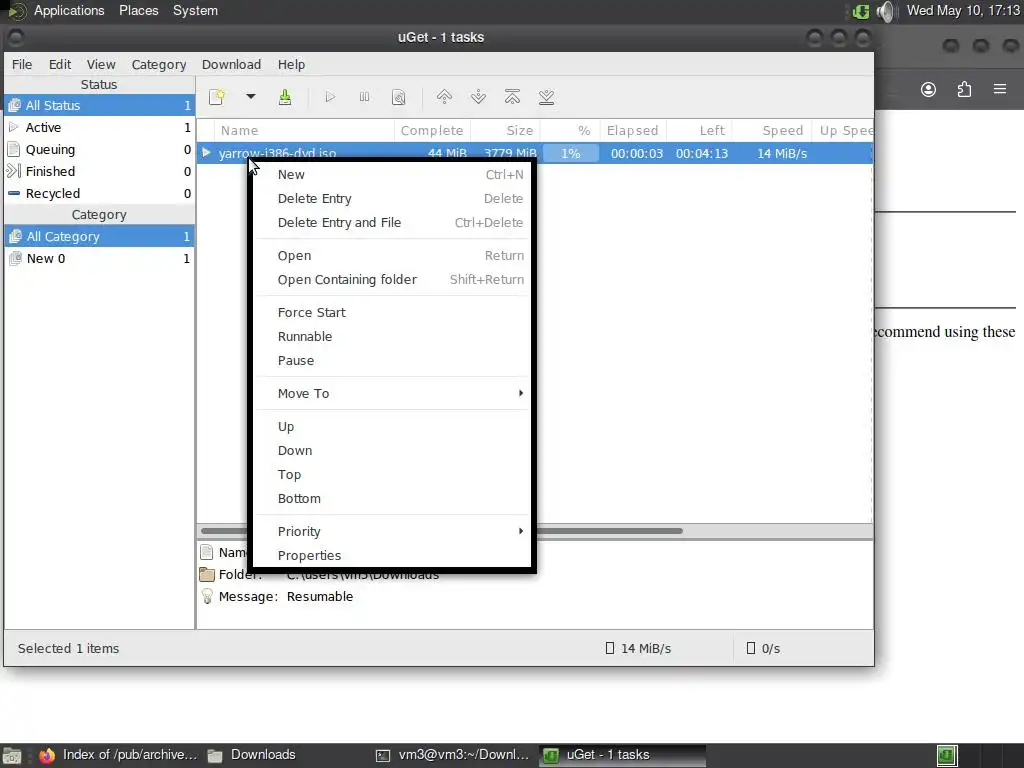Click the download Properties toolbar icon
The image size is (1024, 768).
pyautogui.click(x=398, y=97)
